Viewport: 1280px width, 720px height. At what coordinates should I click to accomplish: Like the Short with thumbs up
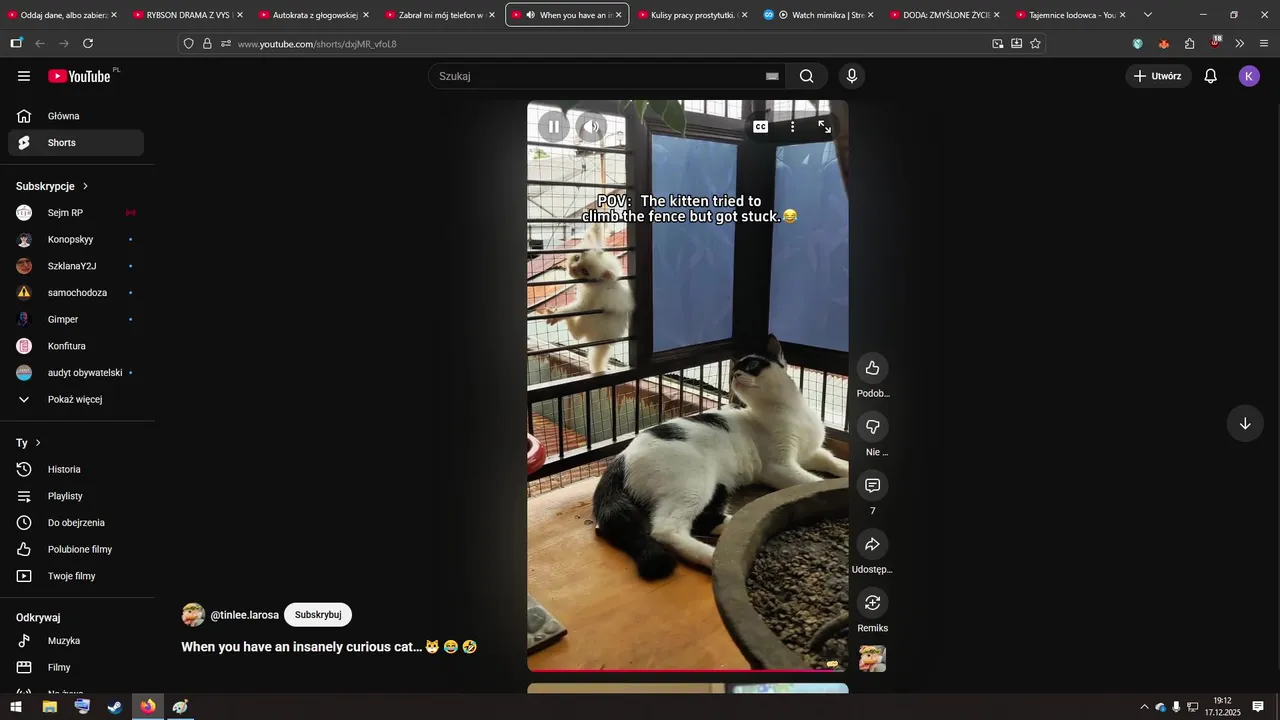pos(872,368)
